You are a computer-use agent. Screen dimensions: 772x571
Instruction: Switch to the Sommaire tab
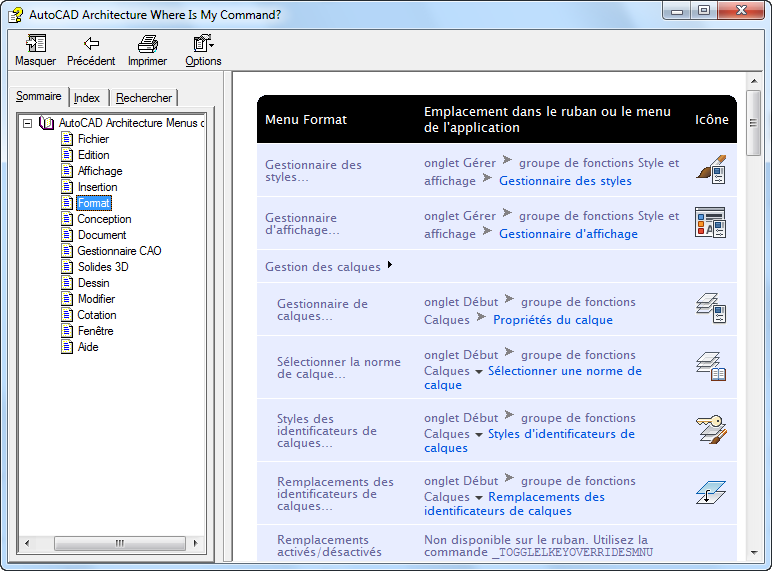coord(38,96)
